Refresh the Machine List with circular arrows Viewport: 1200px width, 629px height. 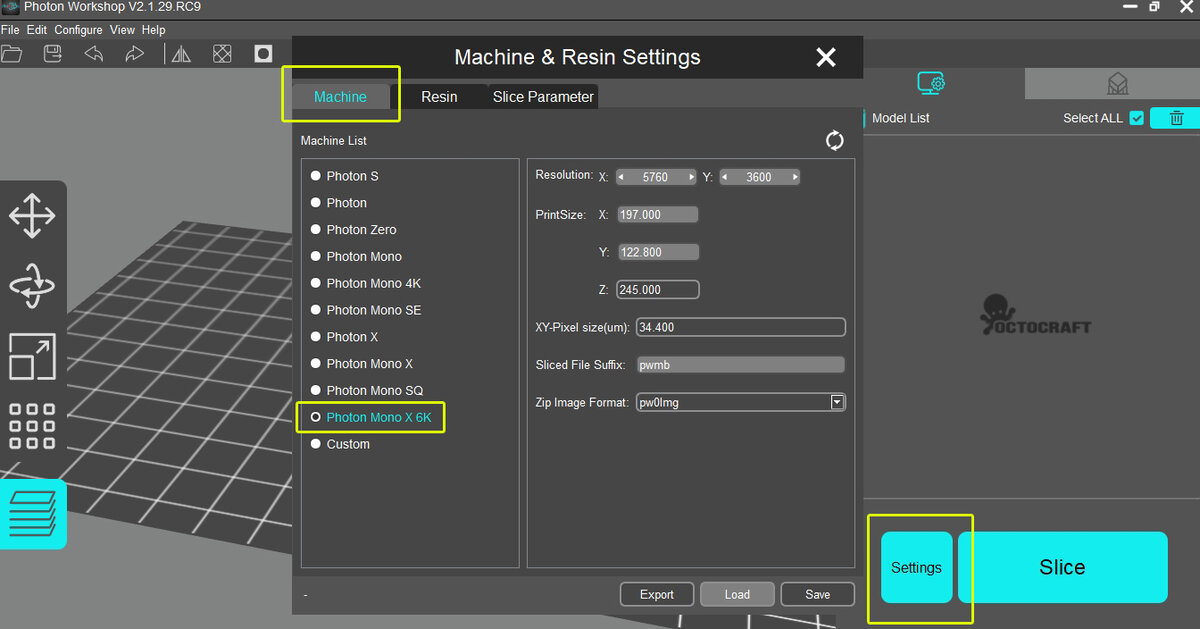pos(835,141)
